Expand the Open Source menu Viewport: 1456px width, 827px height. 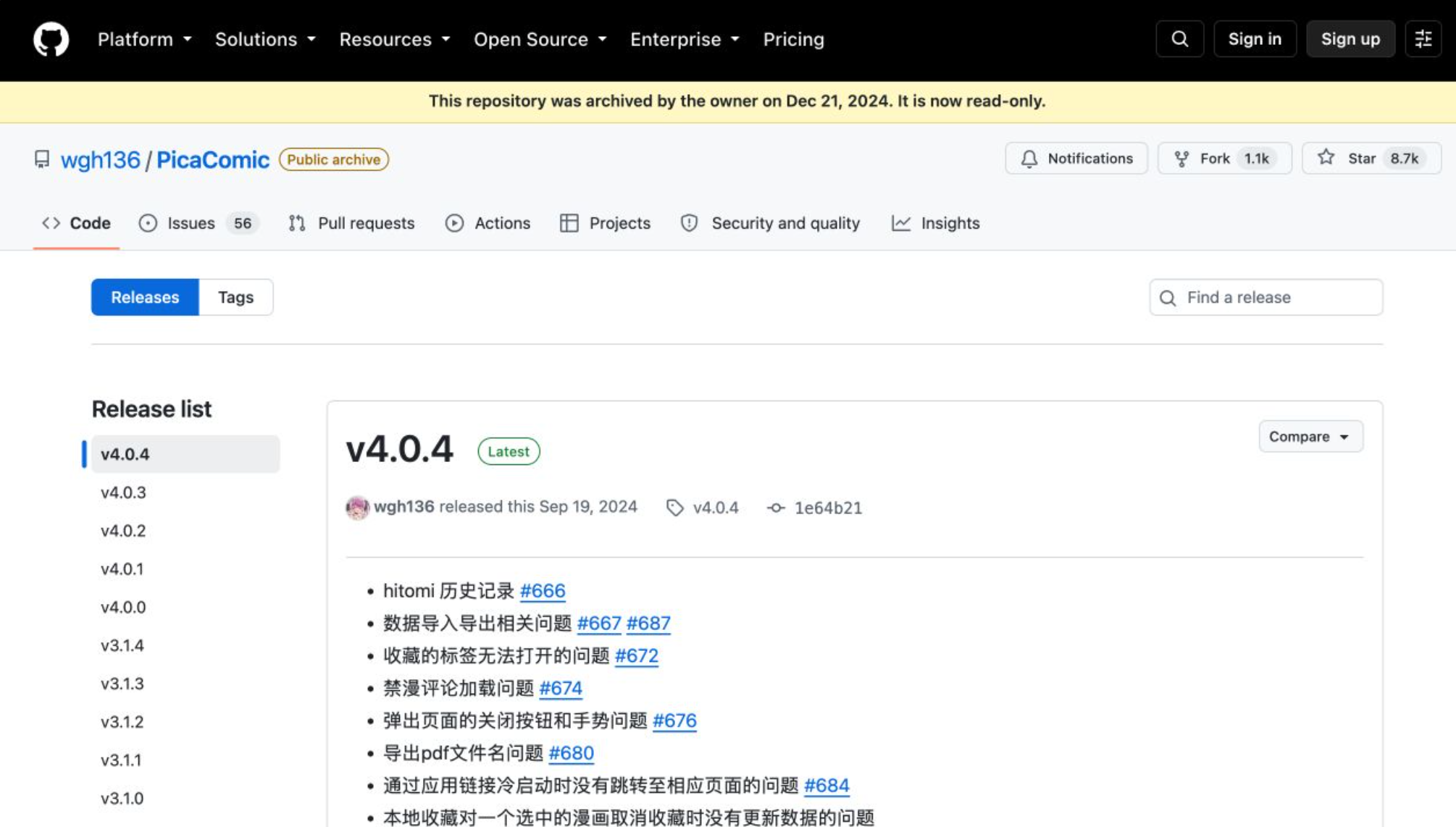tap(540, 39)
